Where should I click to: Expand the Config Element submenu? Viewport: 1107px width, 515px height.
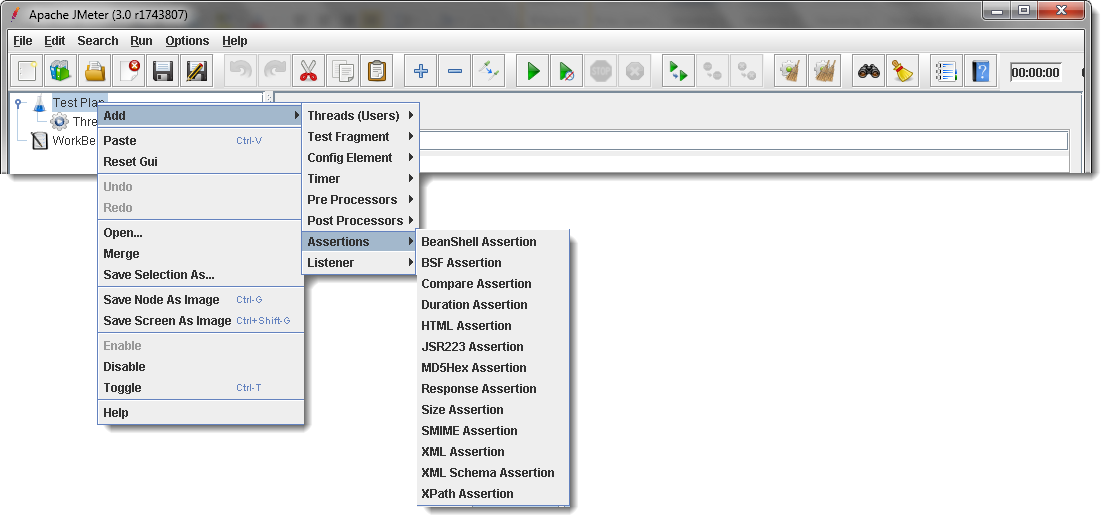tap(361, 158)
